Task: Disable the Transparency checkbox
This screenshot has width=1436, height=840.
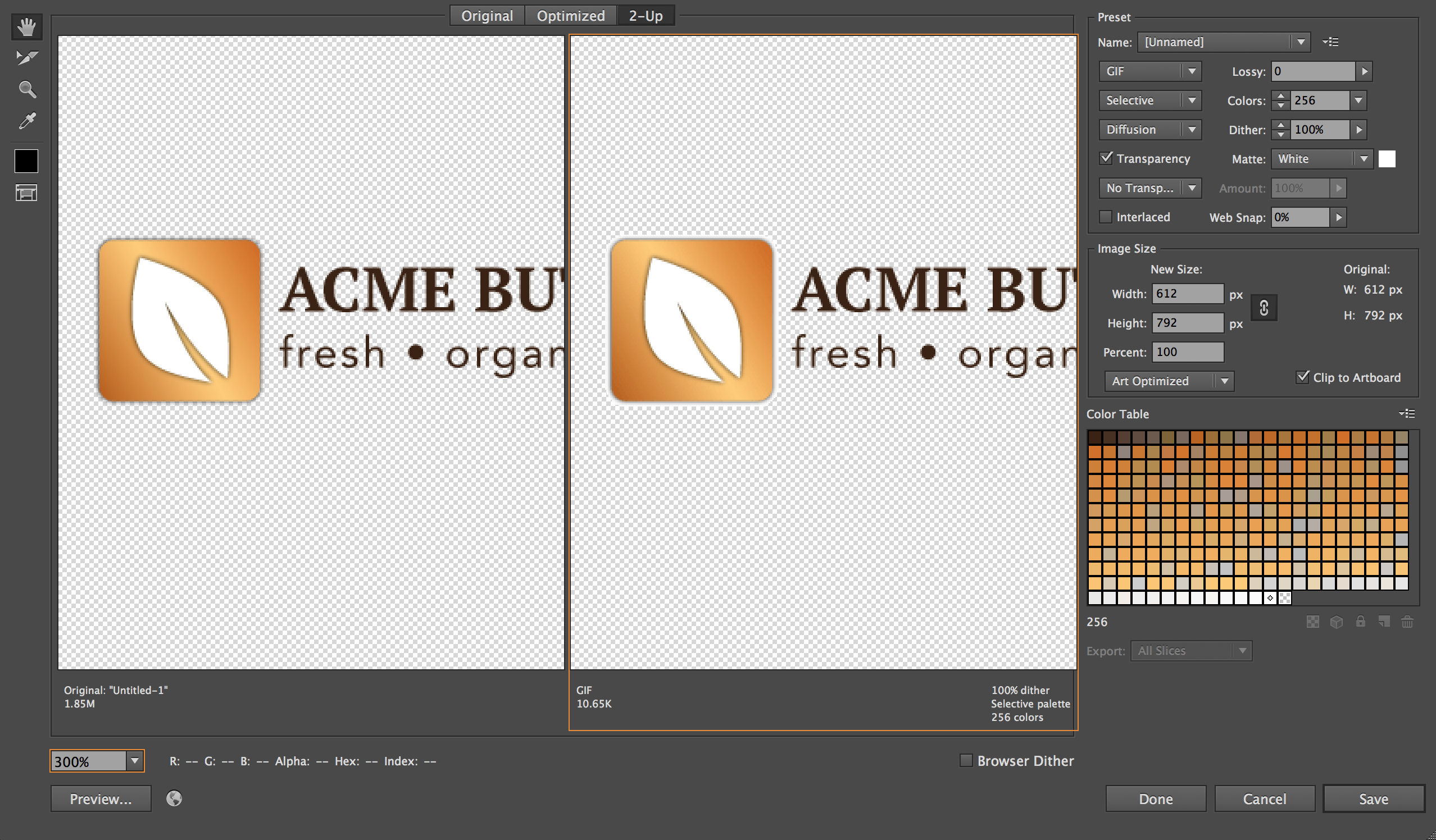Action: [1106, 158]
